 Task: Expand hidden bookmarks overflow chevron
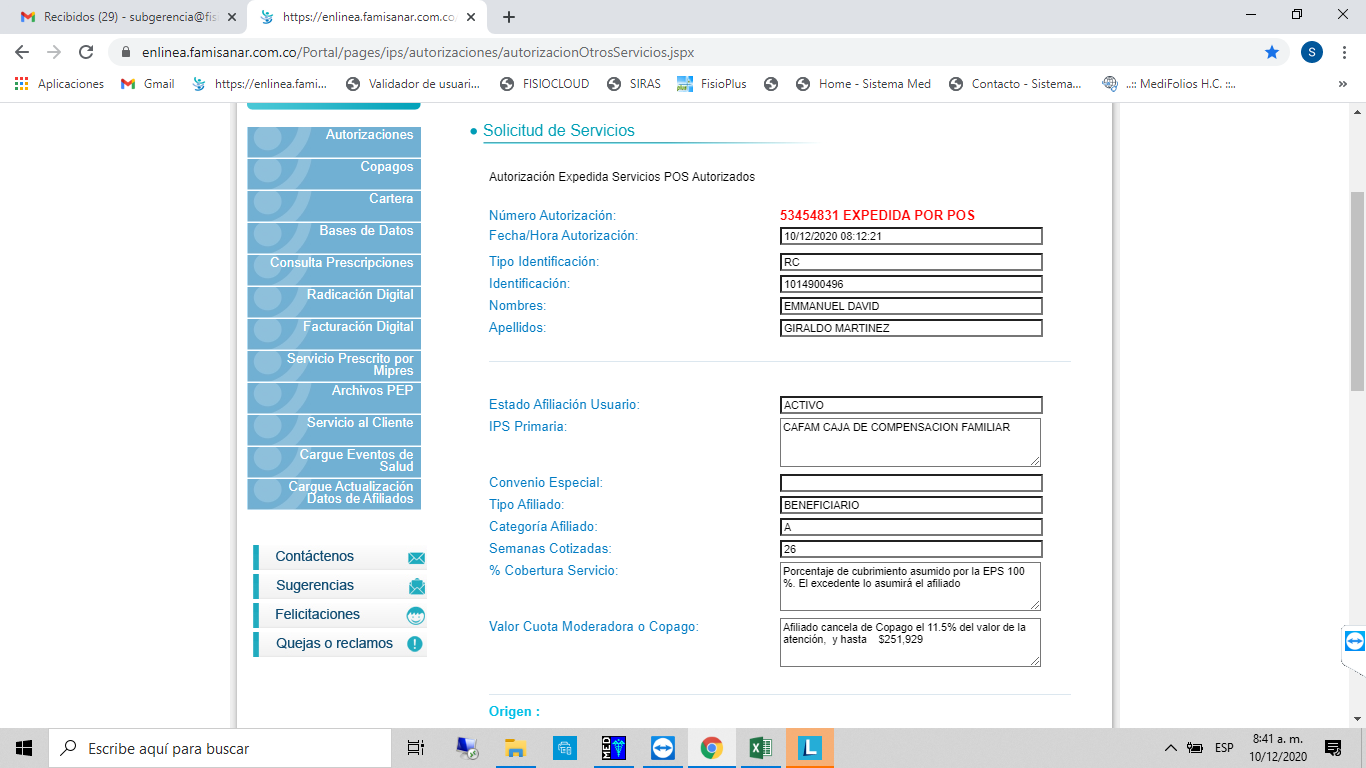1342,84
